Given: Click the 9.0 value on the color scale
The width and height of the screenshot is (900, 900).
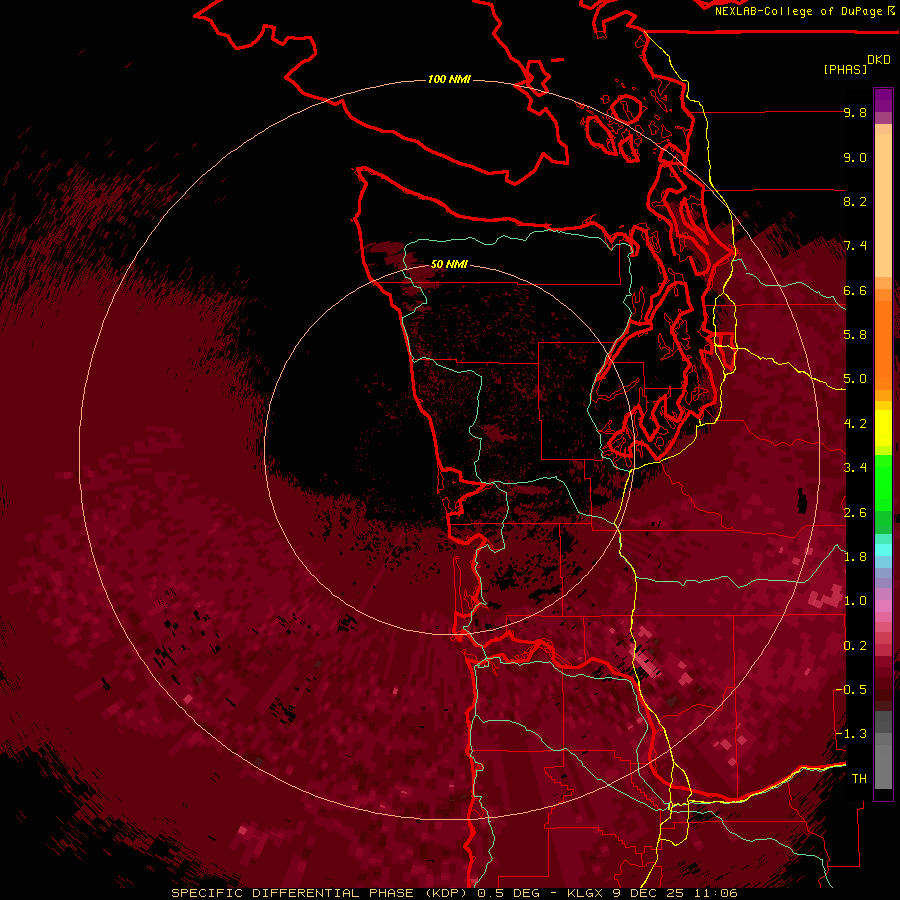Looking at the screenshot, I should tap(855, 157).
